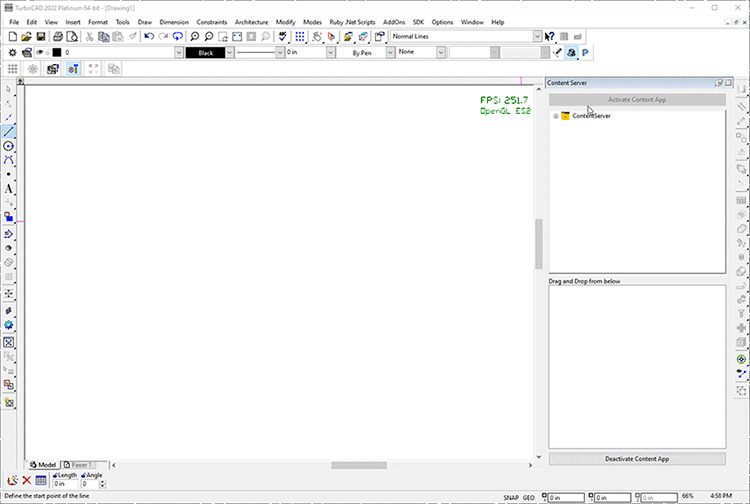The height and width of the screenshot is (504, 750).
Task: Run the spelling check icon
Action: [282, 36]
